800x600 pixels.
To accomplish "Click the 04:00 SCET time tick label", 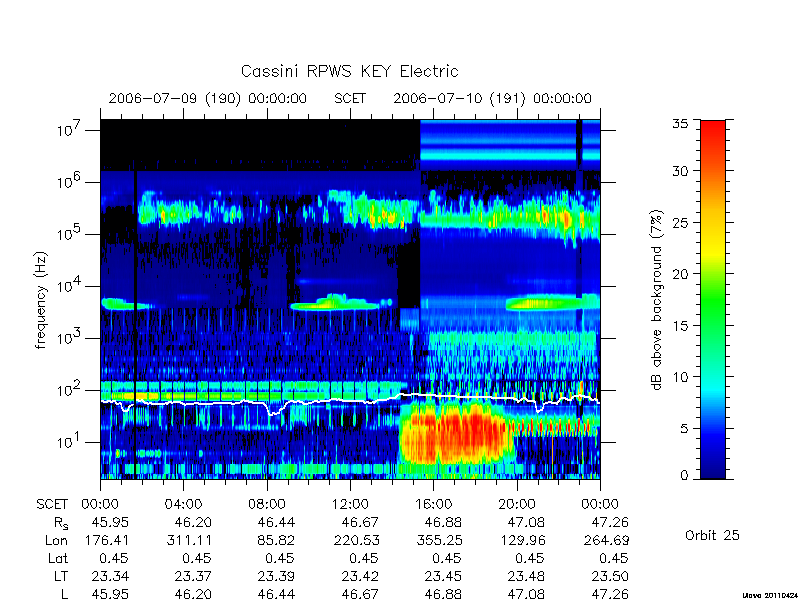I will point(183,505).
